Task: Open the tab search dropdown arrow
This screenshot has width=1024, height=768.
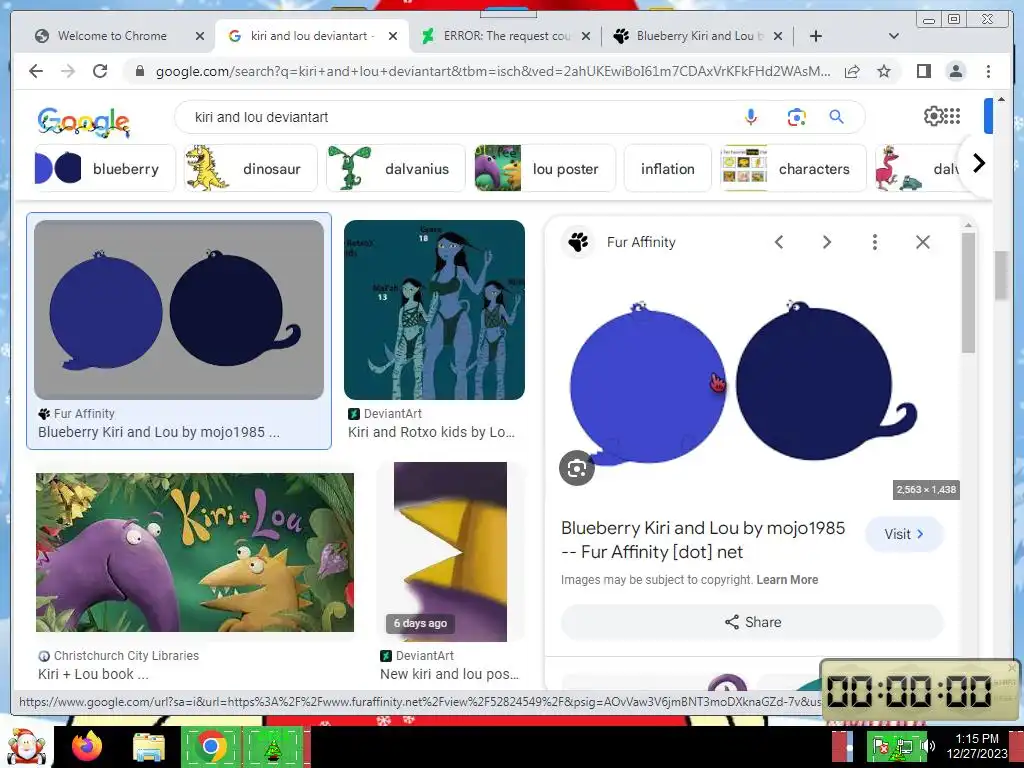Action: coord(894,36)
